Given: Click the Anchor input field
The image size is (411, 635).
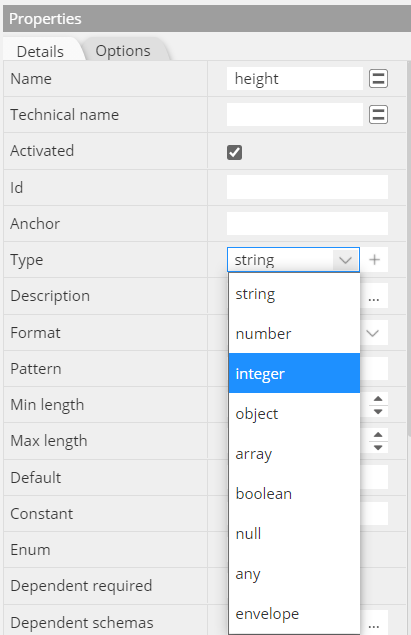Looking at the screenshot, I should (x=307, y=224).
